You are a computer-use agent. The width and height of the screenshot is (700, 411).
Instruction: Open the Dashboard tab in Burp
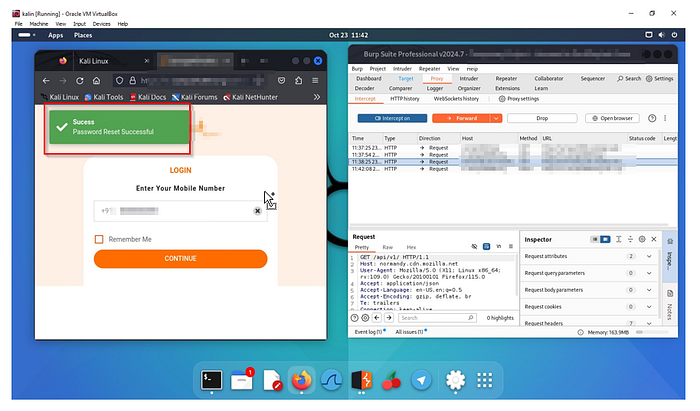369,79
